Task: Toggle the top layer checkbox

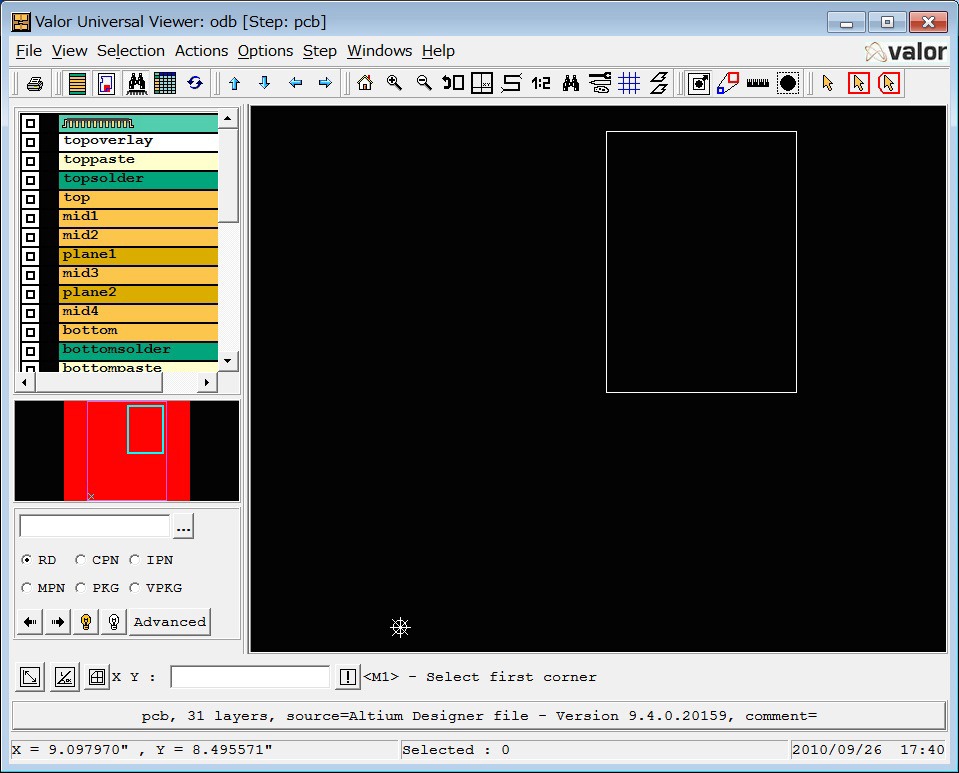Action: coord(30,199)
